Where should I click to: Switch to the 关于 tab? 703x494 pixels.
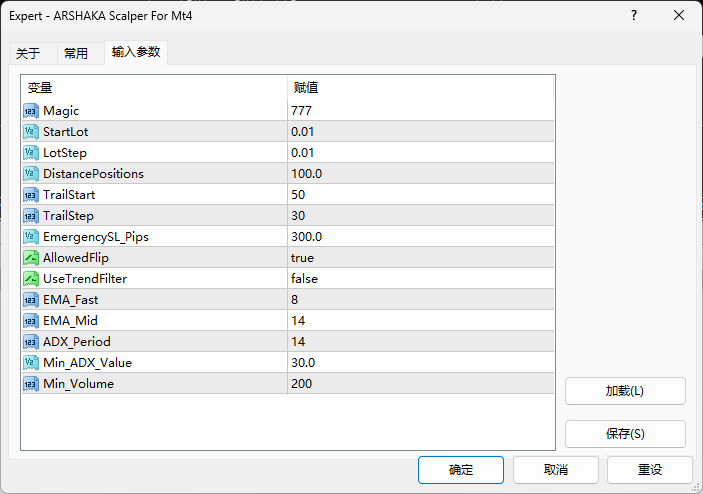[x=28, y=54]
